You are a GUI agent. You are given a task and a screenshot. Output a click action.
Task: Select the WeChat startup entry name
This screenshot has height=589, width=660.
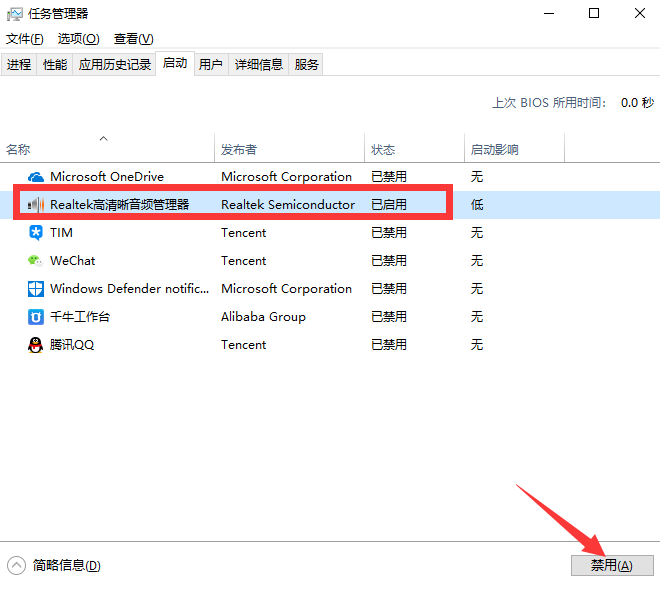click(73, 261)
